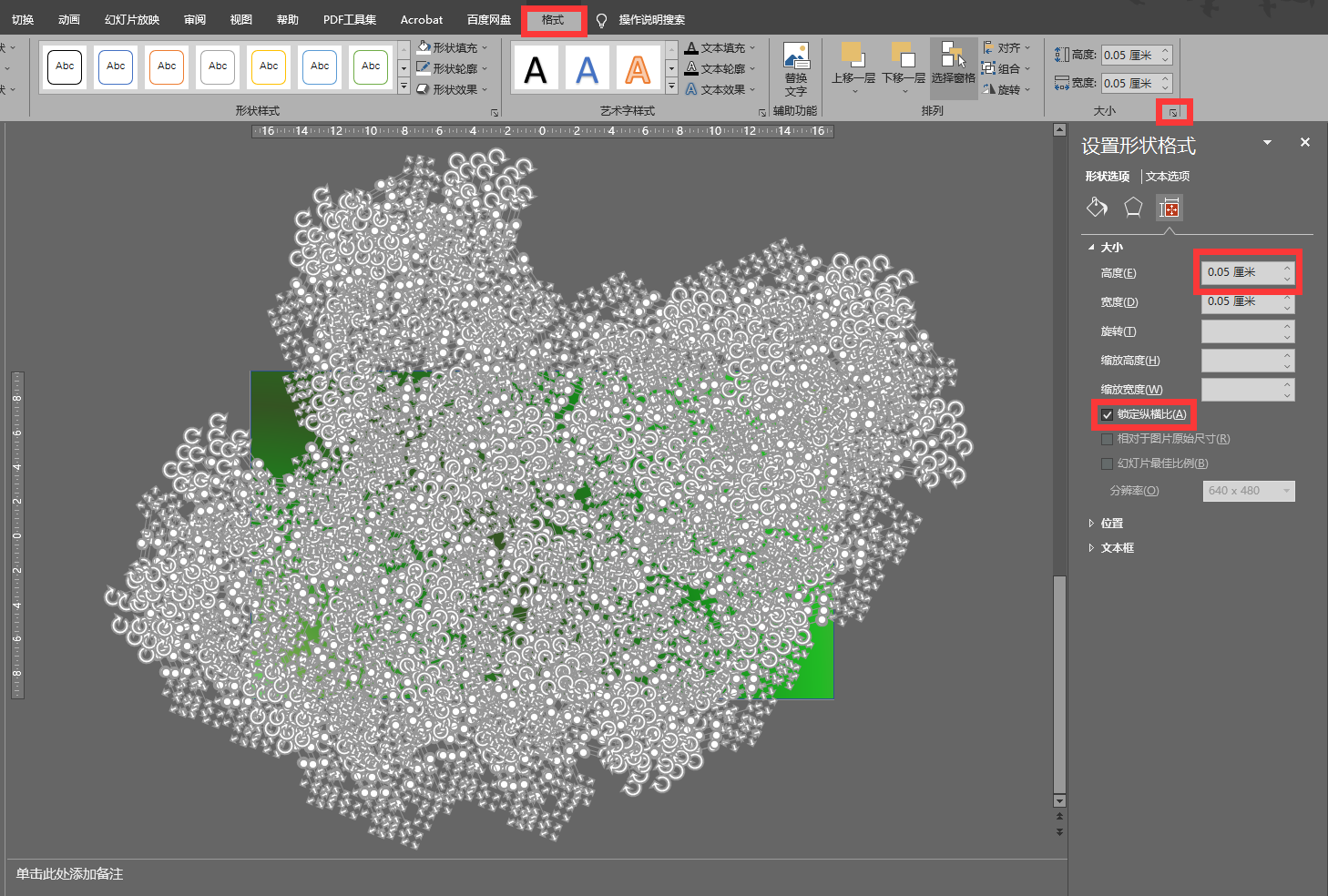Apply the orange outlined Abc shape style
This screenshot has width=1328, height=896.
click(x=167, y=66)
